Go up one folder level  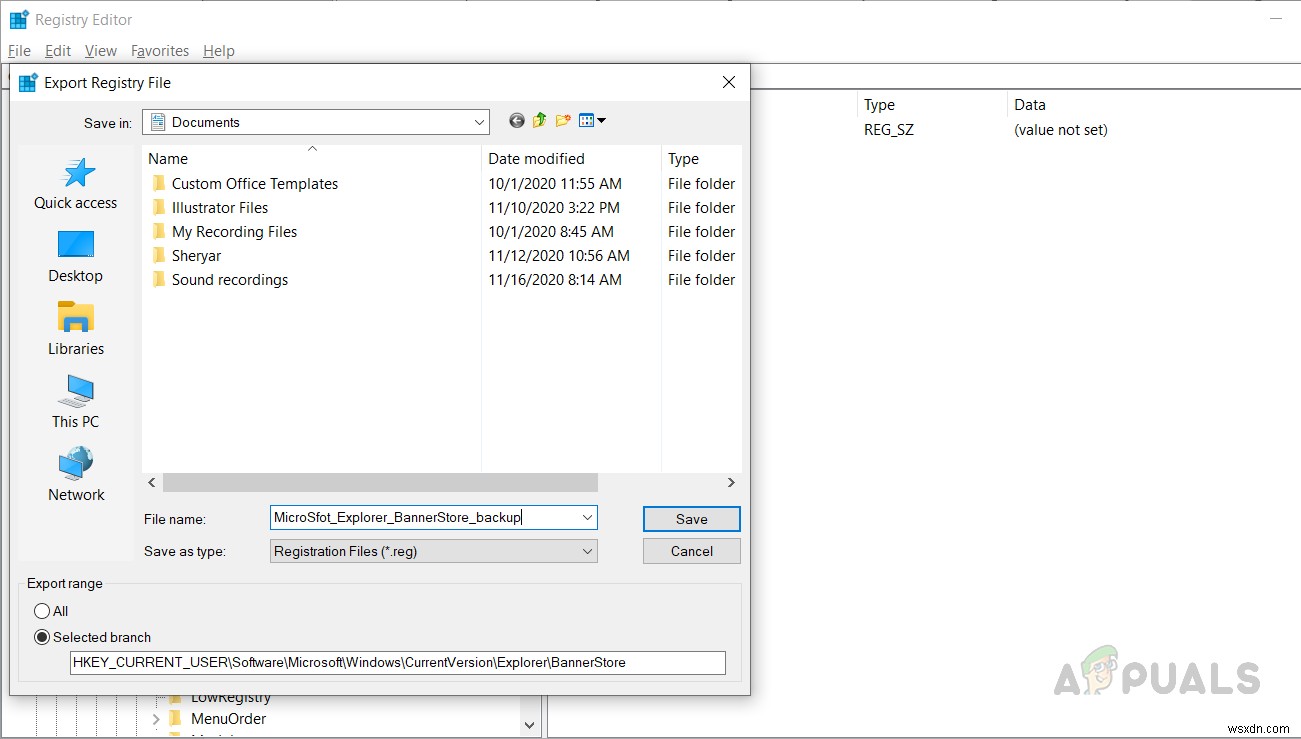[x=540, y=121]
